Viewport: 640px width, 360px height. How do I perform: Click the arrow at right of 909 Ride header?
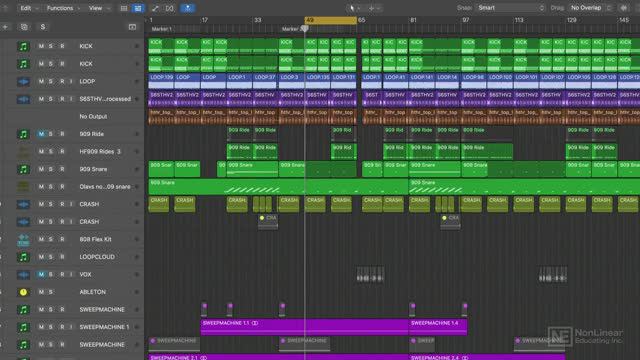point(136,134)
